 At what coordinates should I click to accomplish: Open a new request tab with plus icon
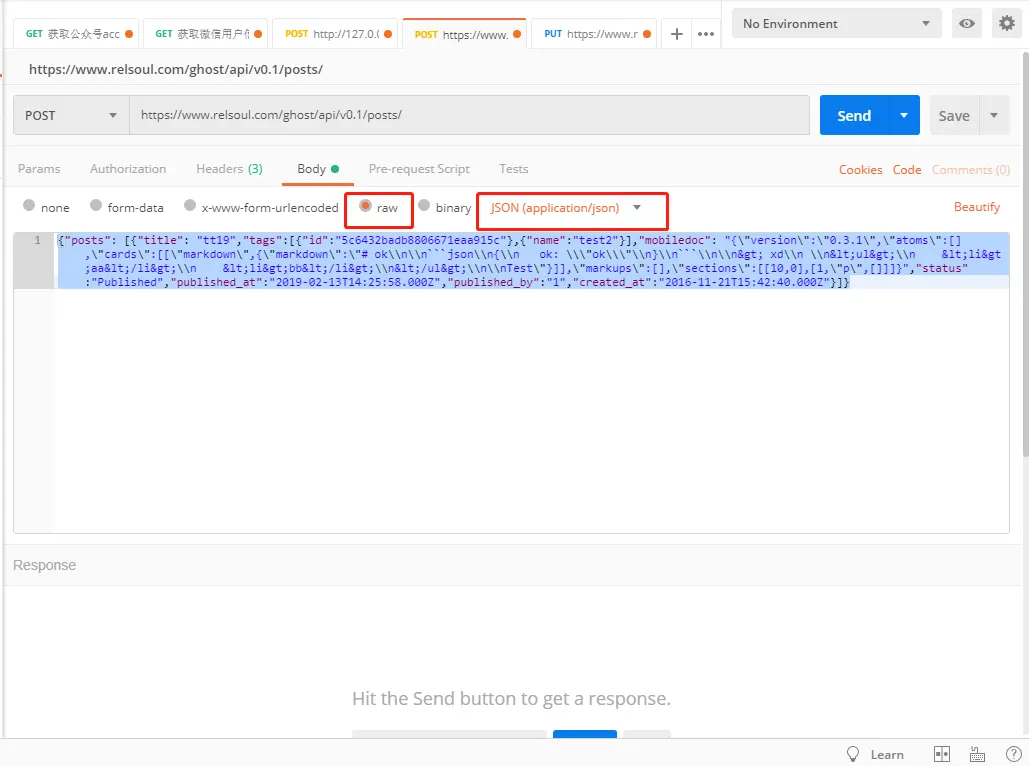coord(677,33)
